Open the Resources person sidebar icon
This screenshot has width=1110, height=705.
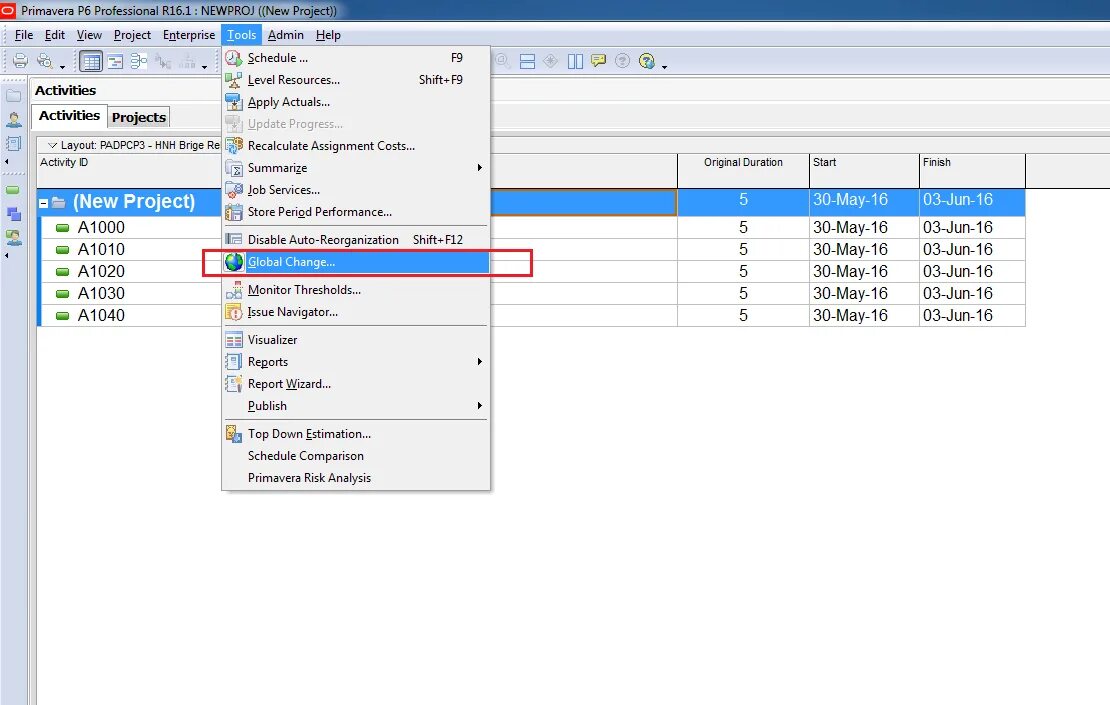pos(13,120)
